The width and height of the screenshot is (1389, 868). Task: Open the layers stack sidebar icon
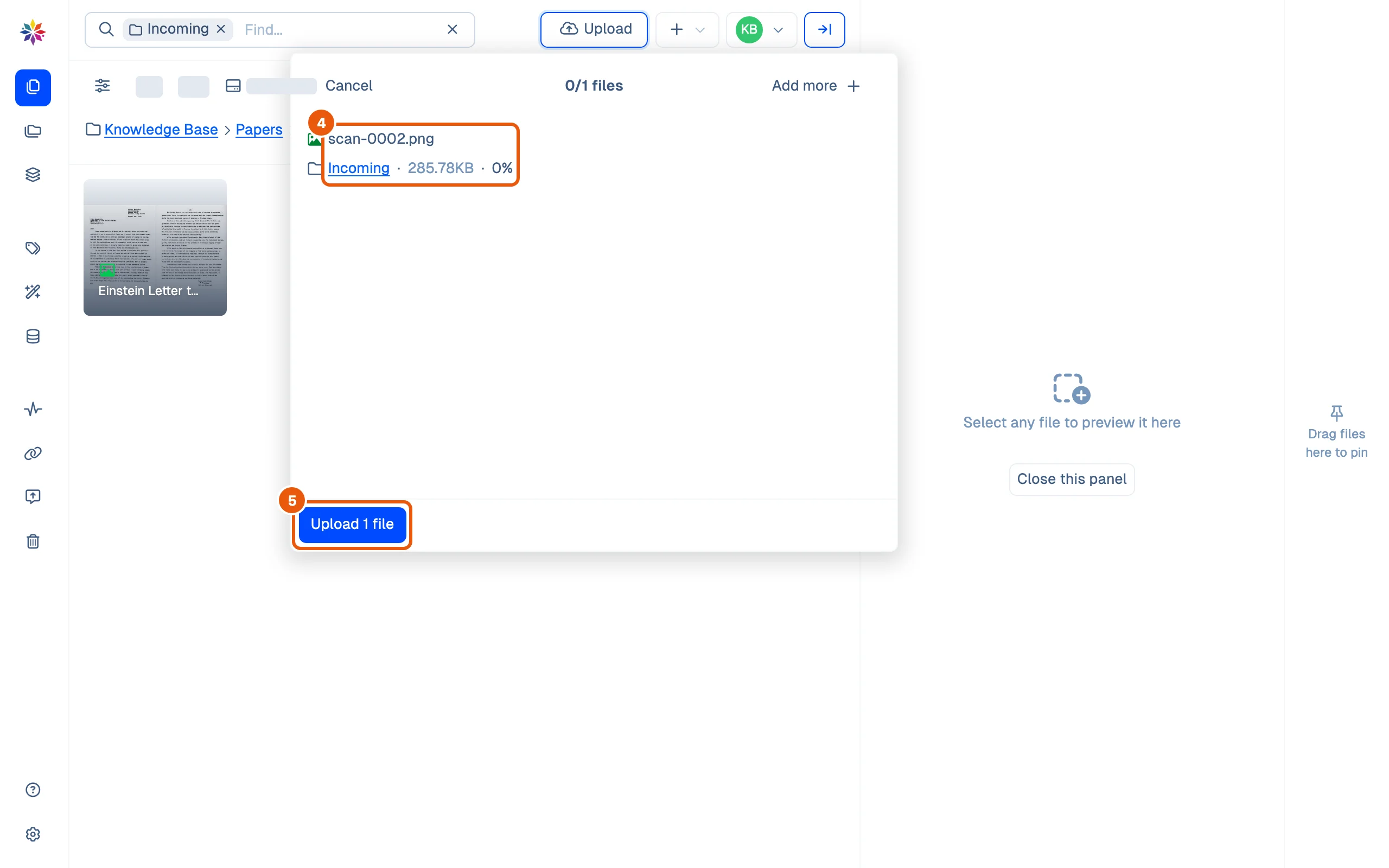coord(33,175)
